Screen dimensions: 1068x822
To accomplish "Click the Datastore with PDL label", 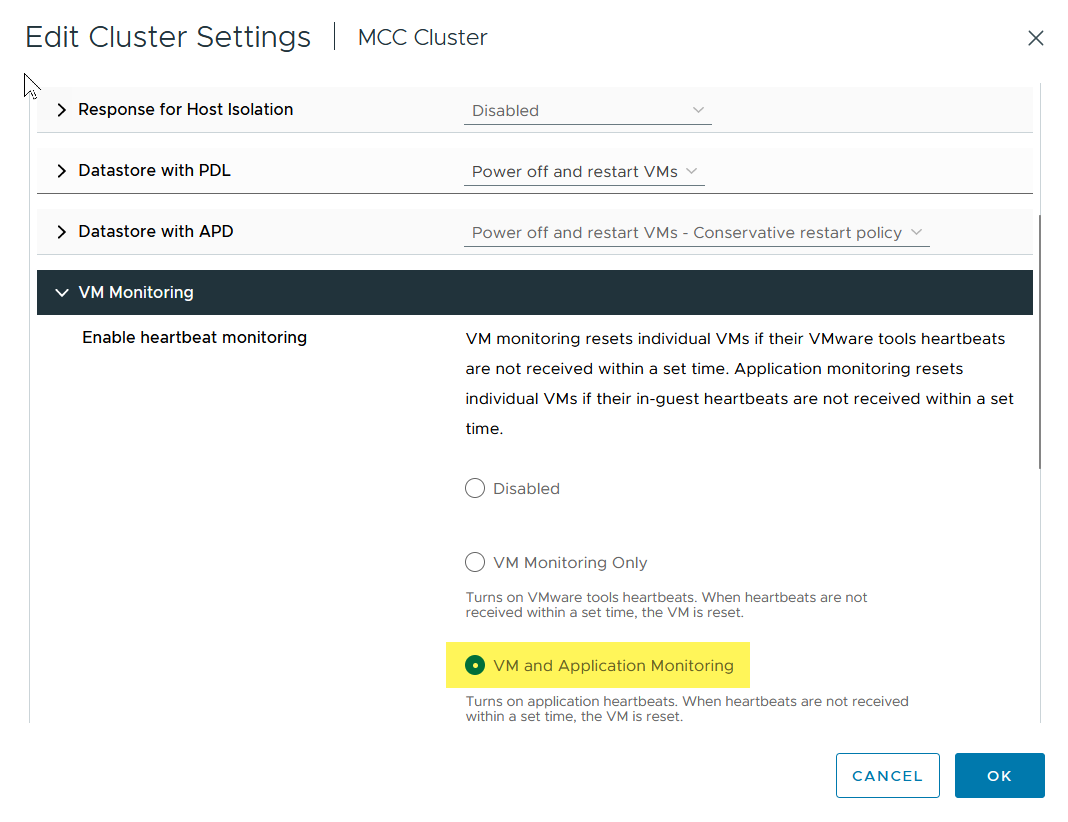I will (154, 171).
